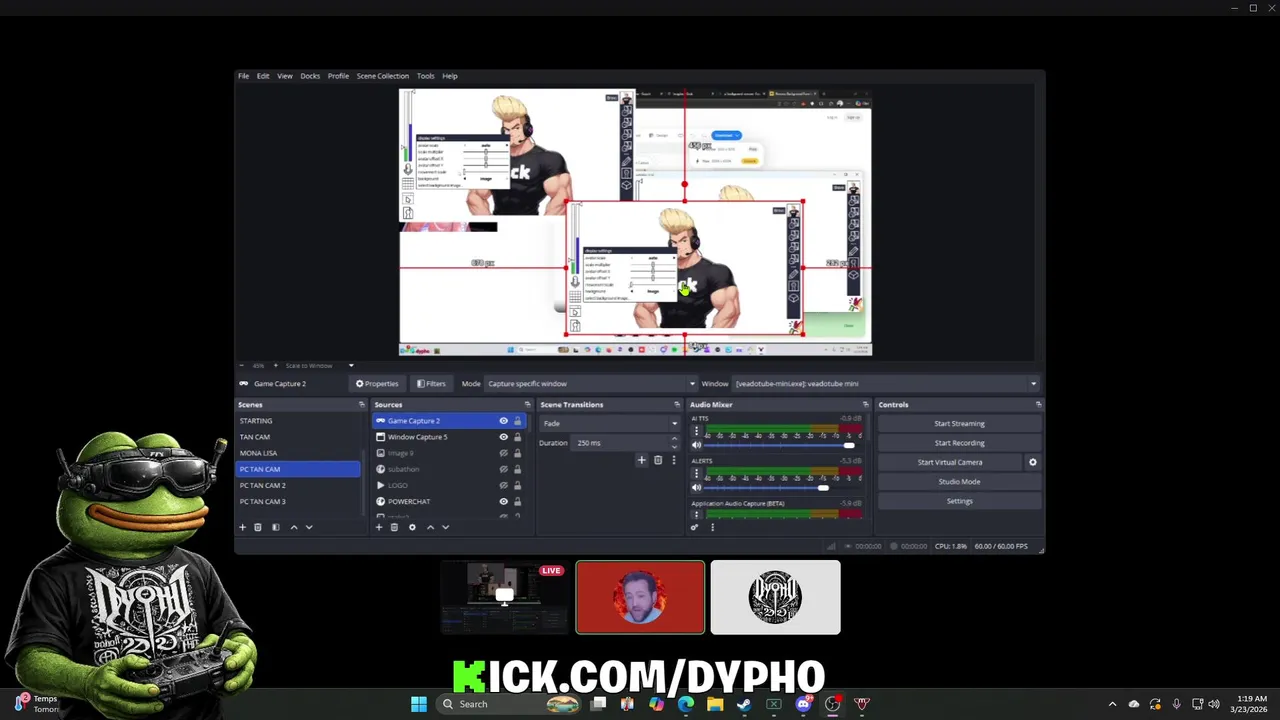Viewport: 1280px width, 720px height.
Task: Add a new scene with plus icon
Action: pos(242,527)
